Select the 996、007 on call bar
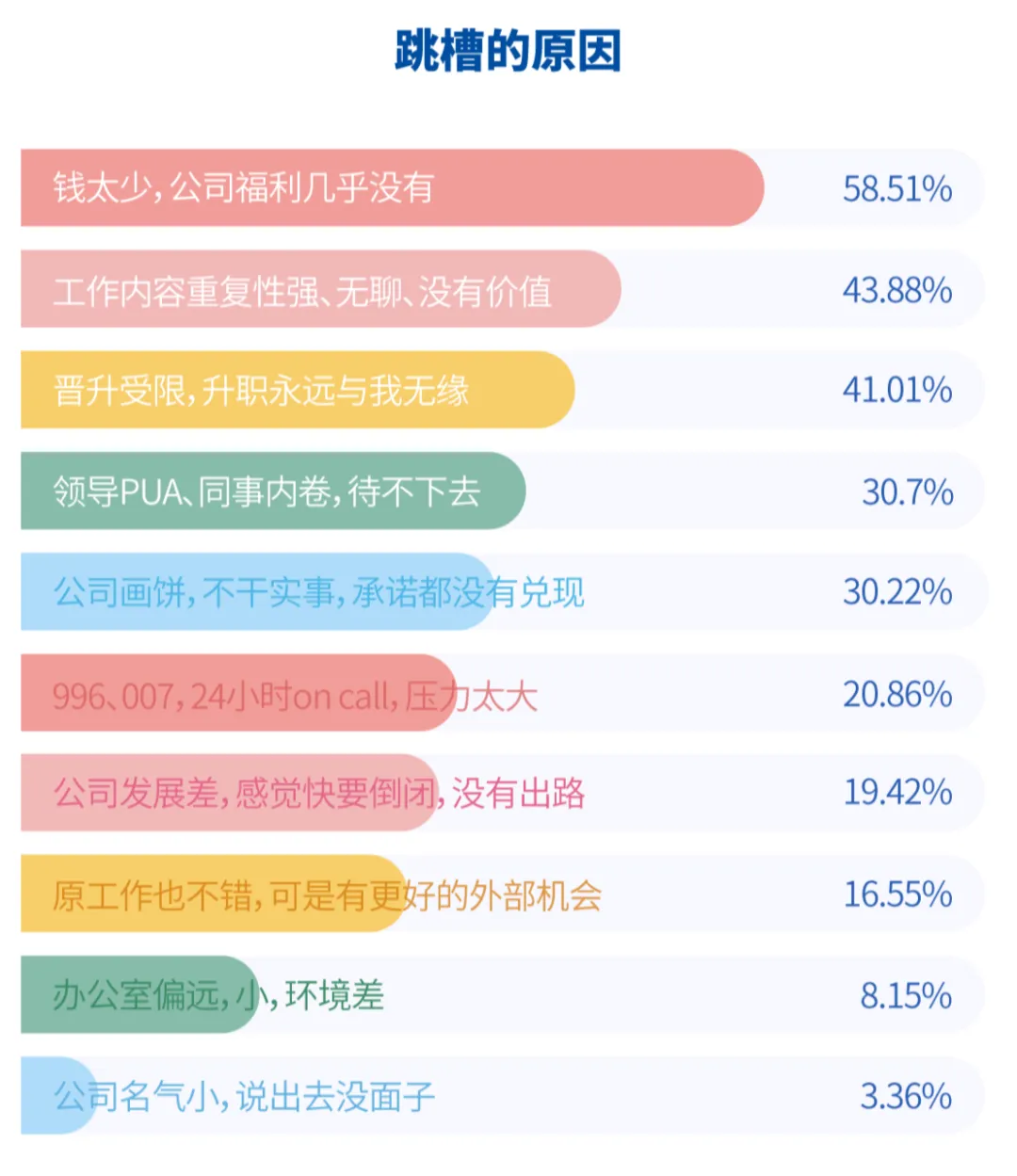The image size is (1017, 1176). (239, 693)
